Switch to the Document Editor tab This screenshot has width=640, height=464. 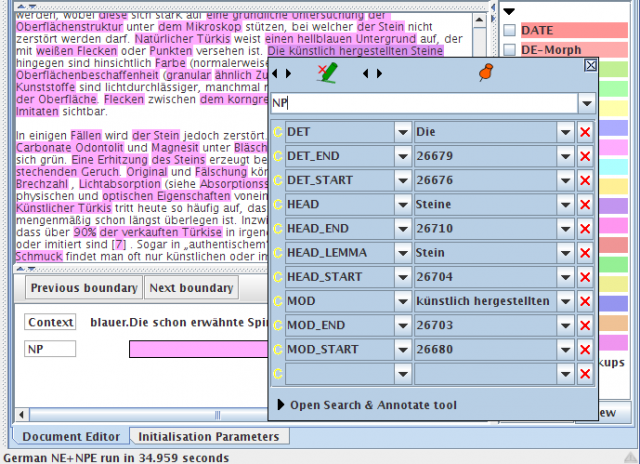click(x=70, y=437)
